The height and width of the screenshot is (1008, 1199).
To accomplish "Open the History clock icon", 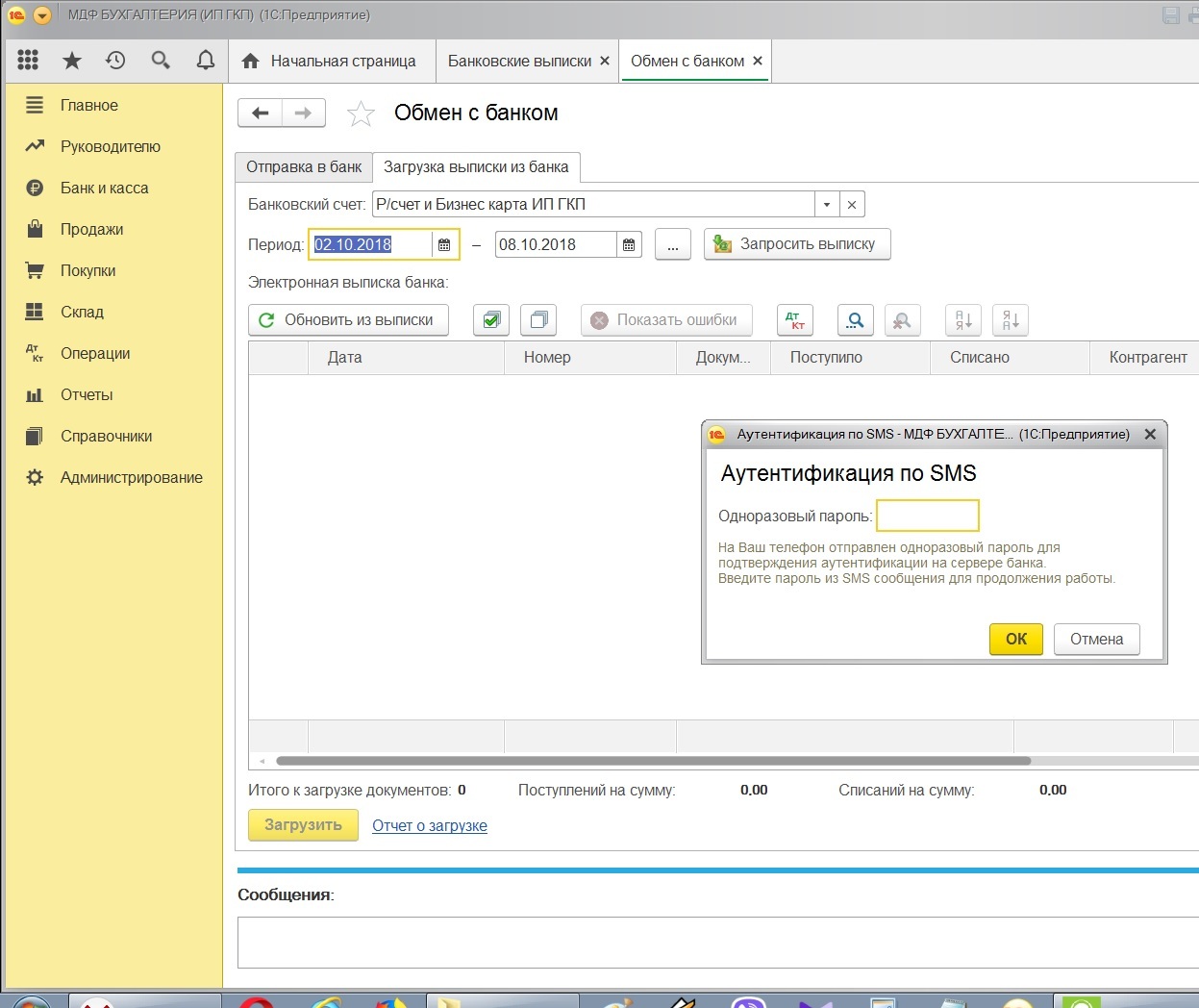I will coord(115,61).
